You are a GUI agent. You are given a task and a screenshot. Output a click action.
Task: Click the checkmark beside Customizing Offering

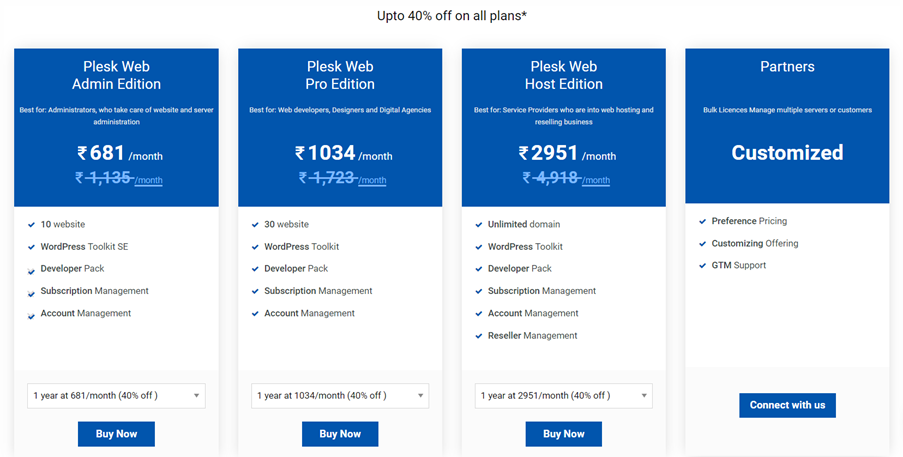click(703, 244)
